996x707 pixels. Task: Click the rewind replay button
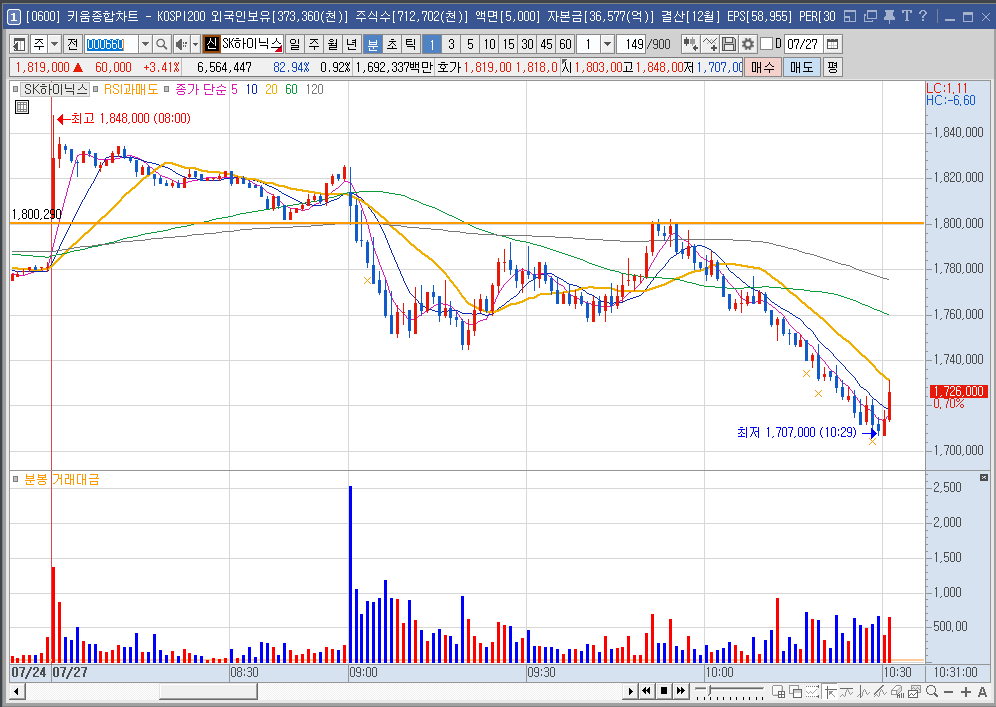647,691
